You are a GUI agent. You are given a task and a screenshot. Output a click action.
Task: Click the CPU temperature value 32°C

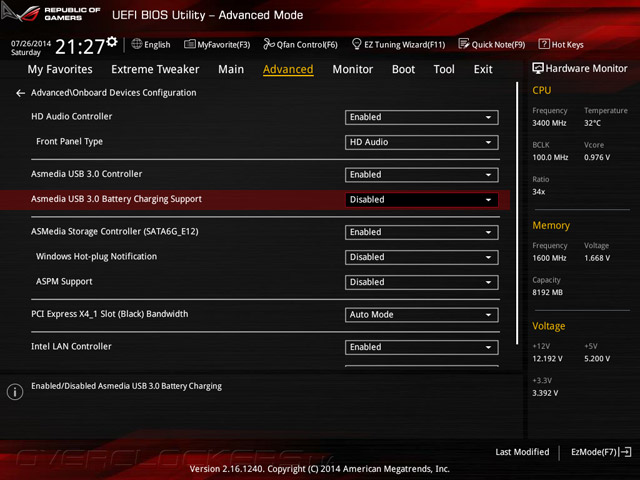592,123
